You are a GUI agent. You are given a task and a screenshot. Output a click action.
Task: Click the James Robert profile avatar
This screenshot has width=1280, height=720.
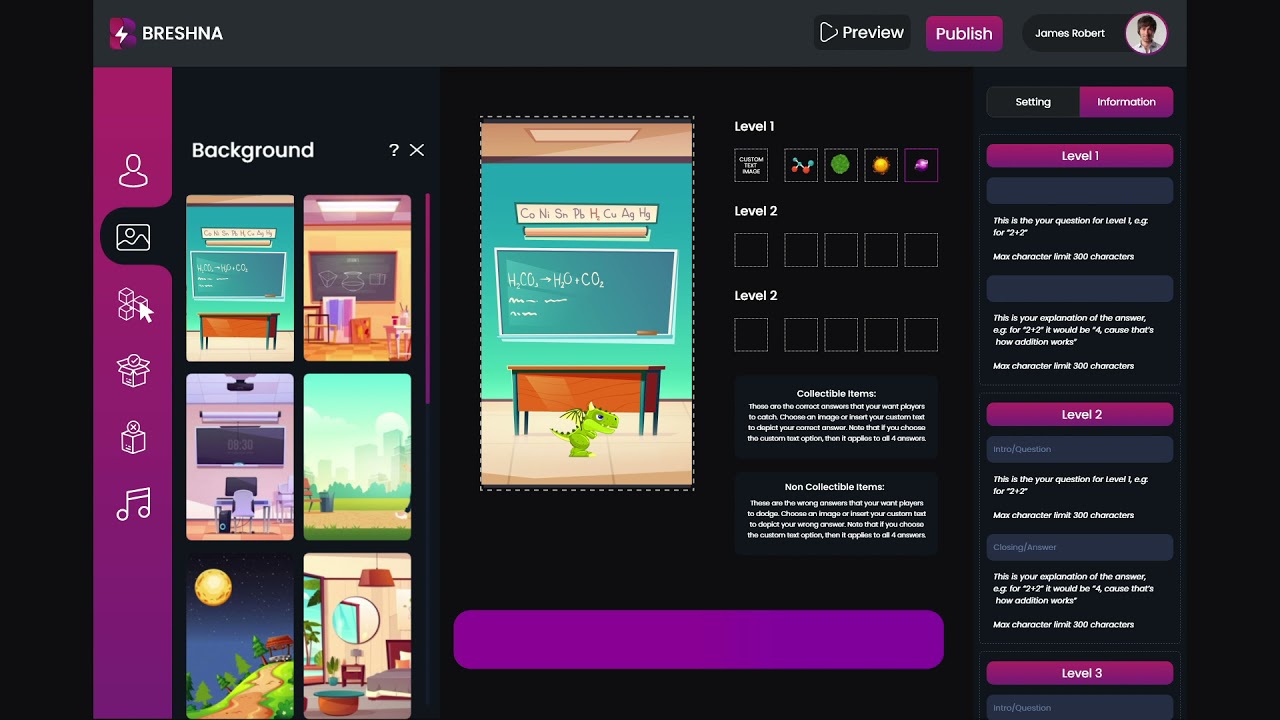point(1146,33)
